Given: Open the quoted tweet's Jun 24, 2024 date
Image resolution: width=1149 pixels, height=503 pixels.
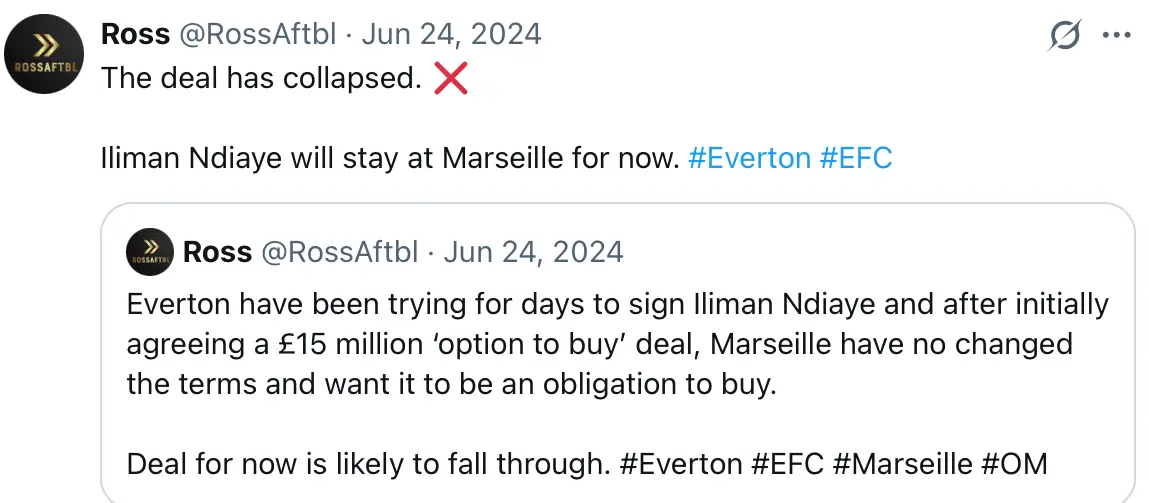Looking at the screenshot, I should click(x=533, y=251).
